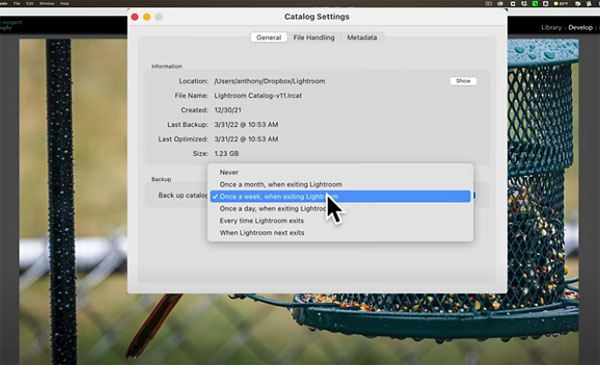Minimize the Catalog Settings window with yellow button
Screen dimensions: 600x365
(147, 17)
